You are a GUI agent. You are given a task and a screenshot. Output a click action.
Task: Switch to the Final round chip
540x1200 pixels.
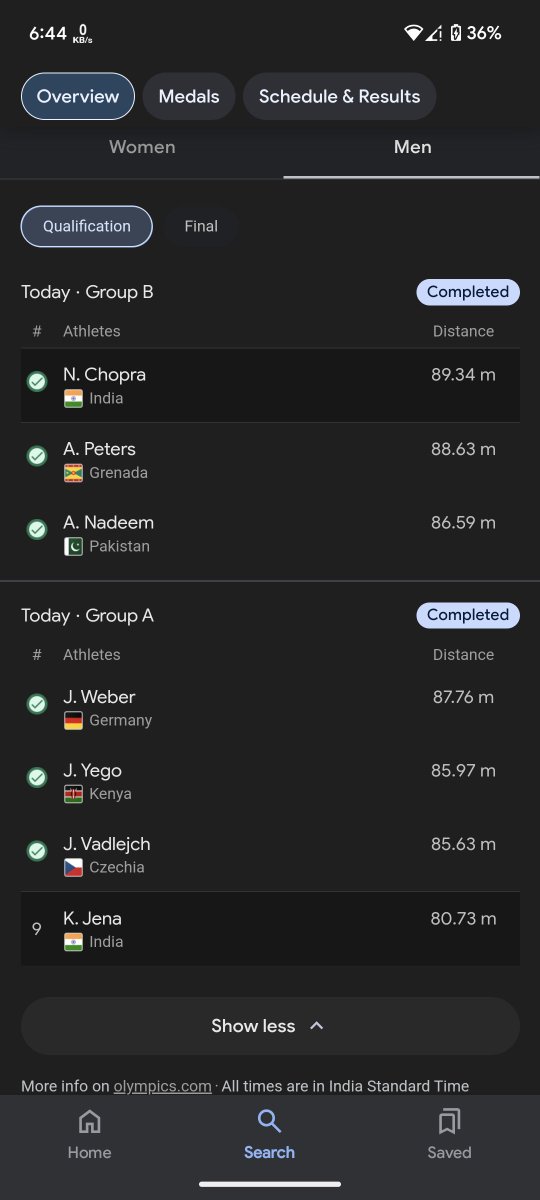click(x=201, y=226)
